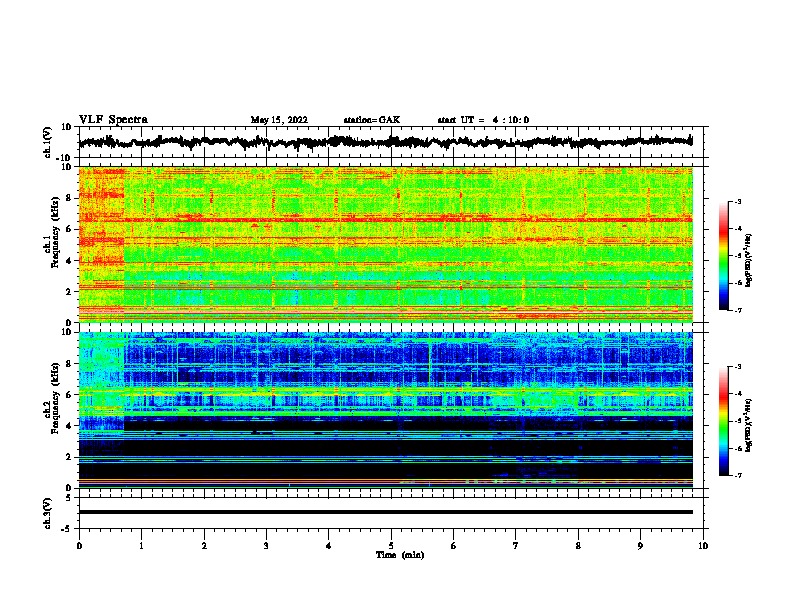
Task: Click inside the ch.1 spectrogram panel
Action: point(385,244)
